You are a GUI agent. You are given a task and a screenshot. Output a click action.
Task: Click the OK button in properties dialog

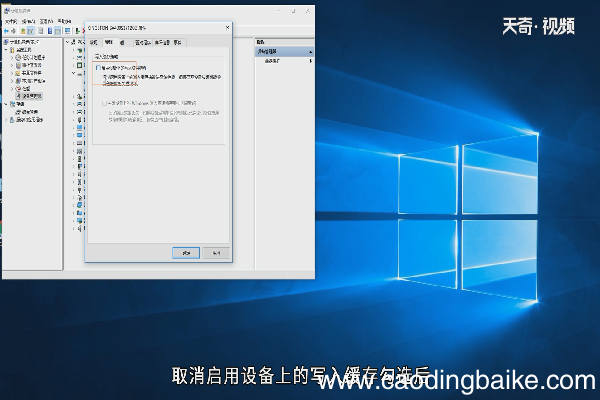coord(186,253)
